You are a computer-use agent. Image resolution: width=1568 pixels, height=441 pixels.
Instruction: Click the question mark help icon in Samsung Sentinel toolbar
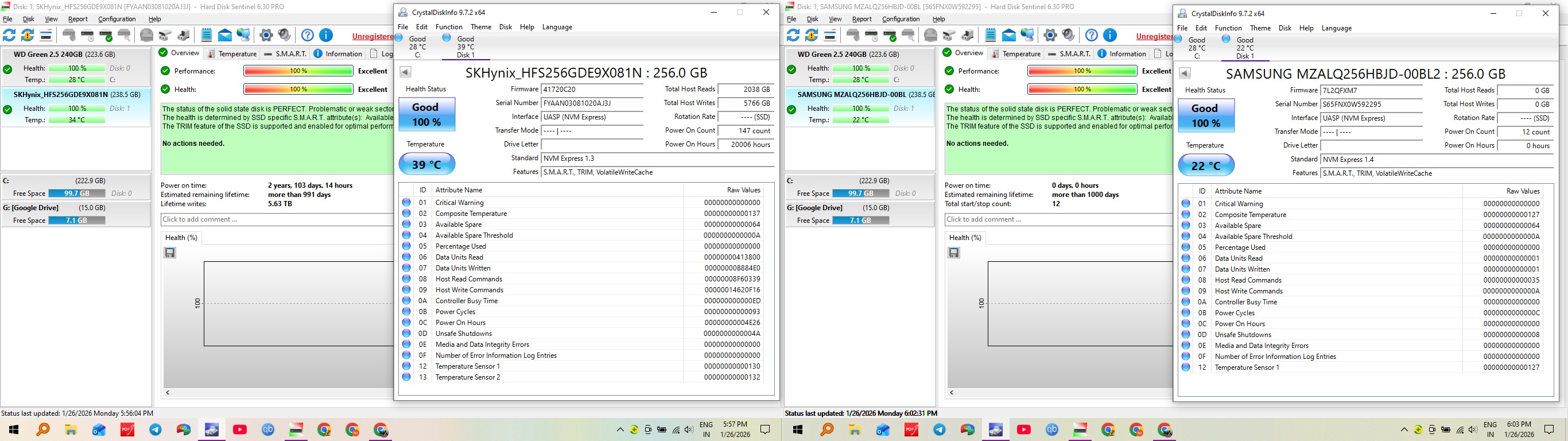pos(1092,36)
